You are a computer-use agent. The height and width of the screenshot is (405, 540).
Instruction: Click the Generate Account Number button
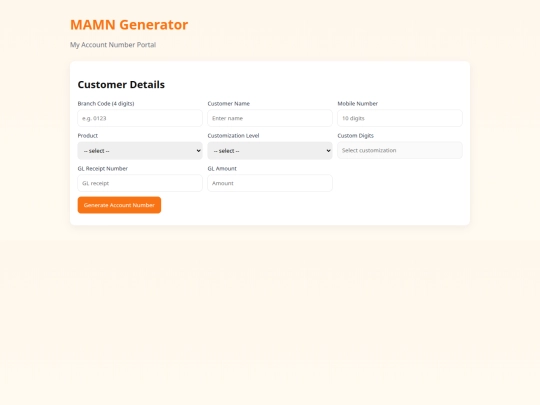coord(119,205)
